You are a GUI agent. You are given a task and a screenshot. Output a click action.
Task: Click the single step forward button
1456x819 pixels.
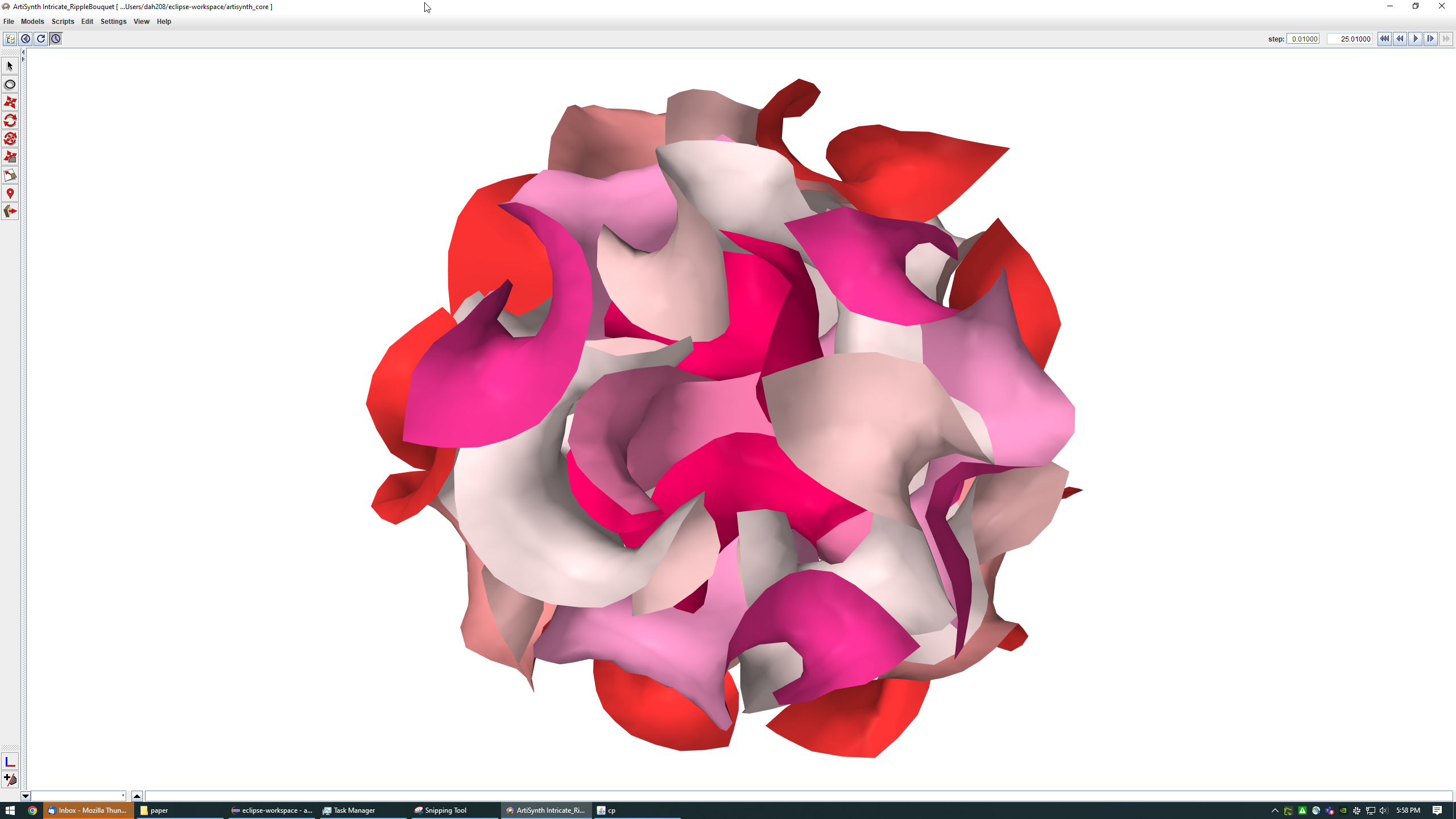click(x=1430, y=39)
